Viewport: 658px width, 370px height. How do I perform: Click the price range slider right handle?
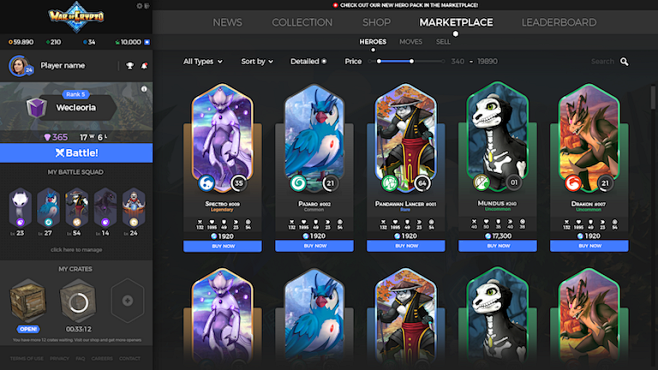pyautogui.click(x=412, y=61)
